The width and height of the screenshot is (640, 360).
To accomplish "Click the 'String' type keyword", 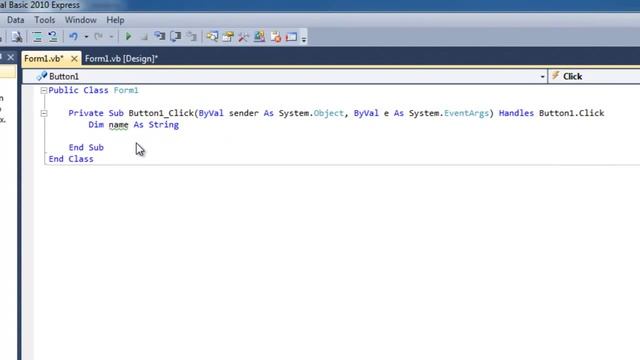I will tap(164, 125).
